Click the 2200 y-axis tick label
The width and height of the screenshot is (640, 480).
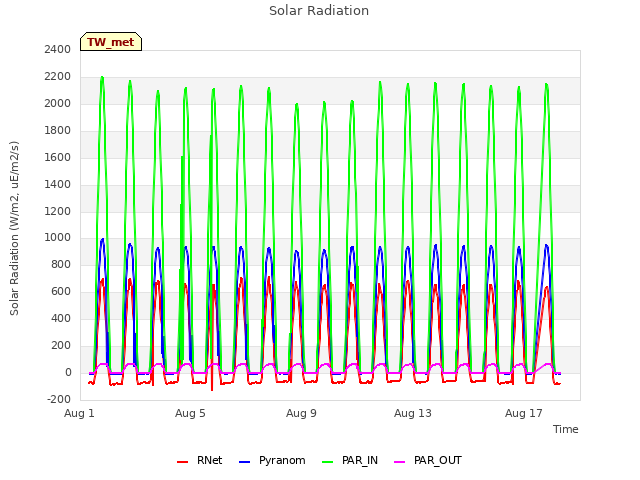click(58, 76)
